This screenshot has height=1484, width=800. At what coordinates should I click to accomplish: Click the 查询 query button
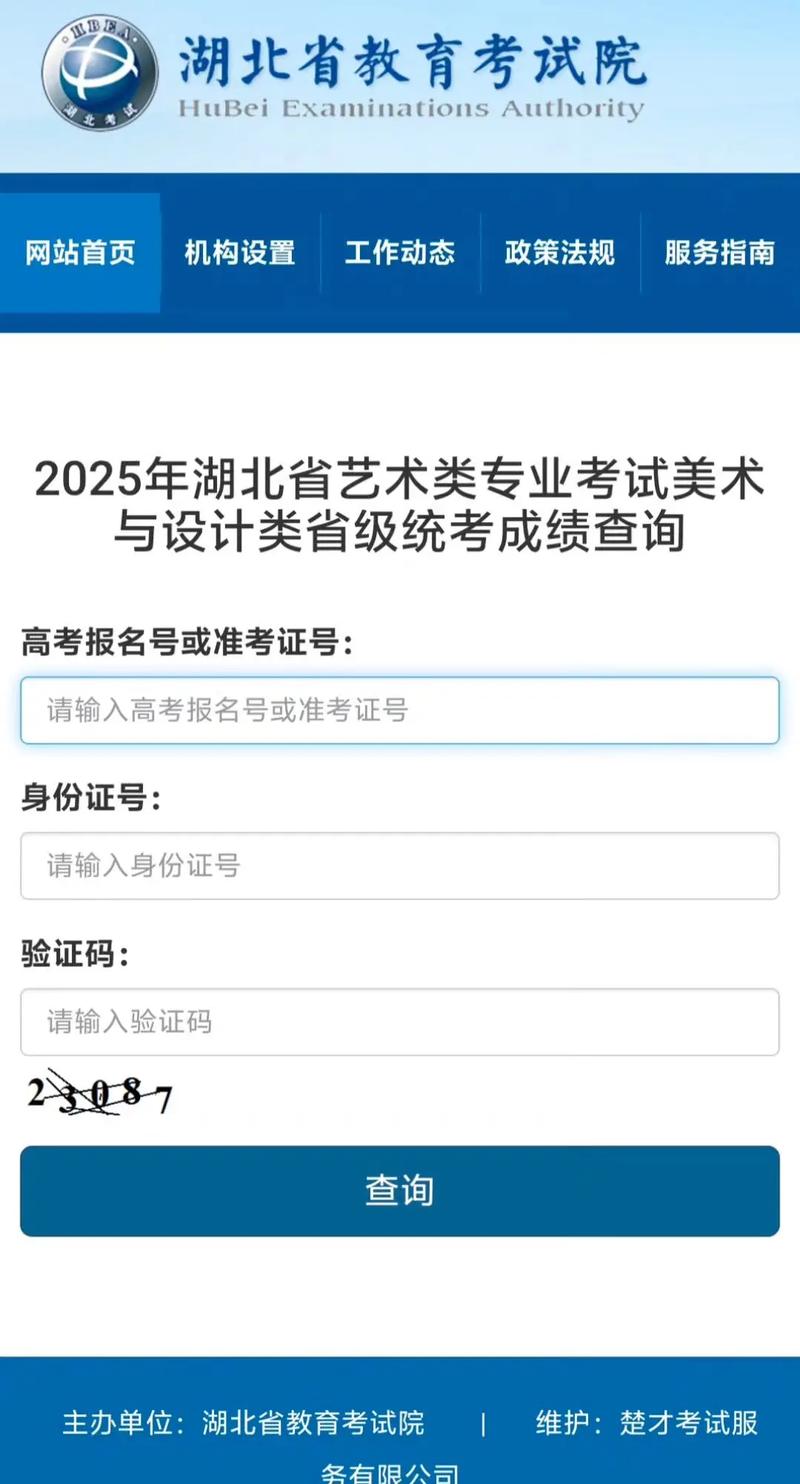point(400,1191)
